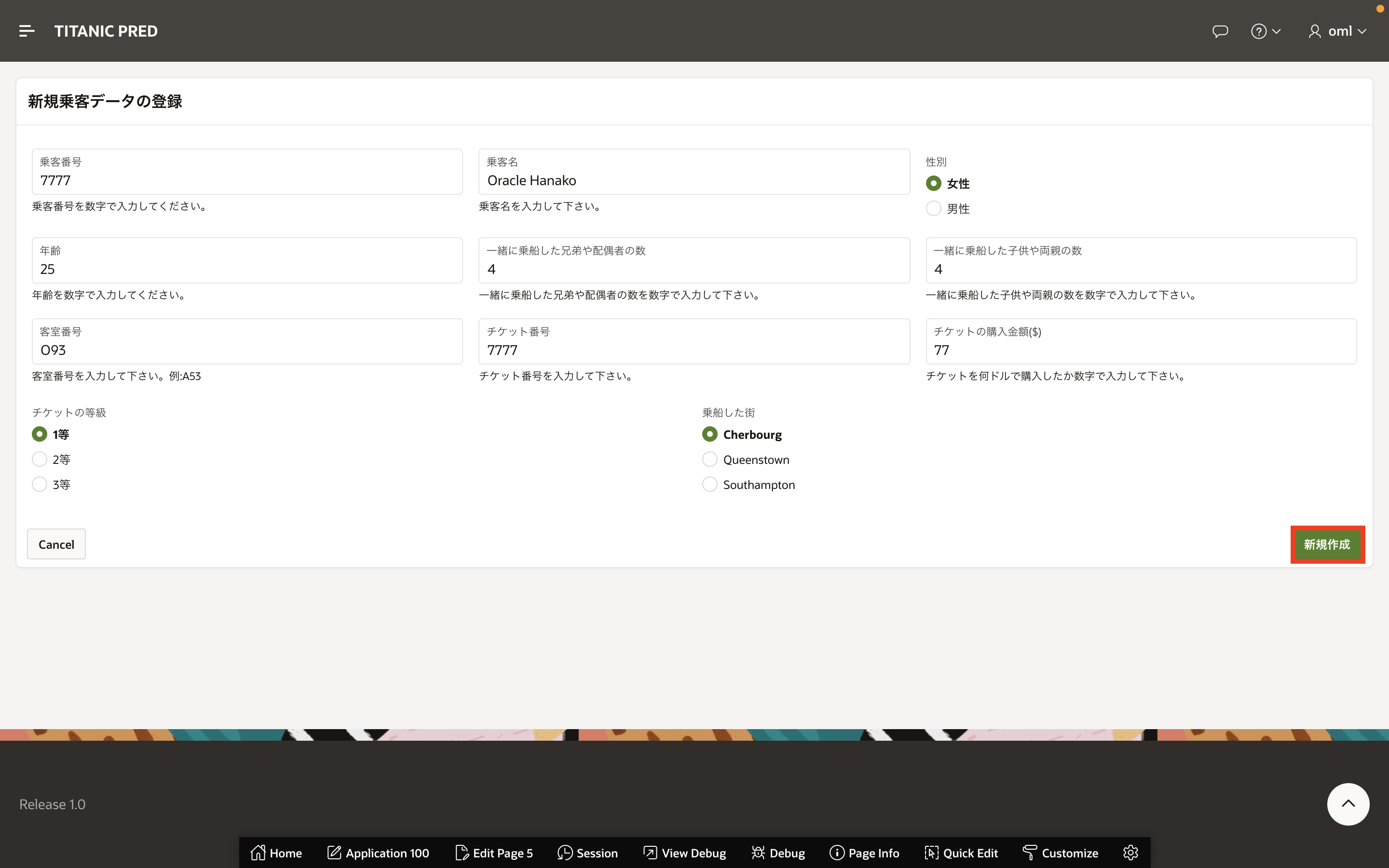This screenshot has width=1389, height=868.
Task: Click the Home icon in developer toolbar
Action: (259, 853)
